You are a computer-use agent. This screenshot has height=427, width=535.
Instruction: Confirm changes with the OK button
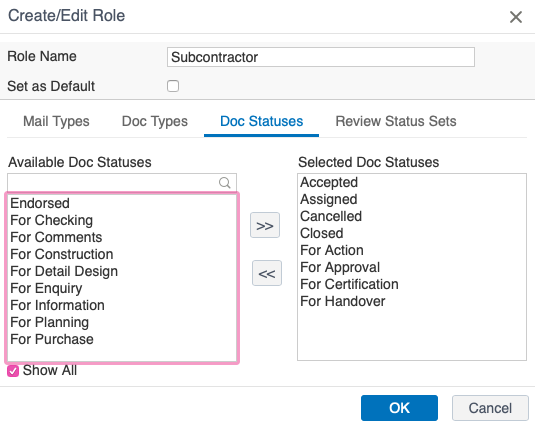[399, 408]
